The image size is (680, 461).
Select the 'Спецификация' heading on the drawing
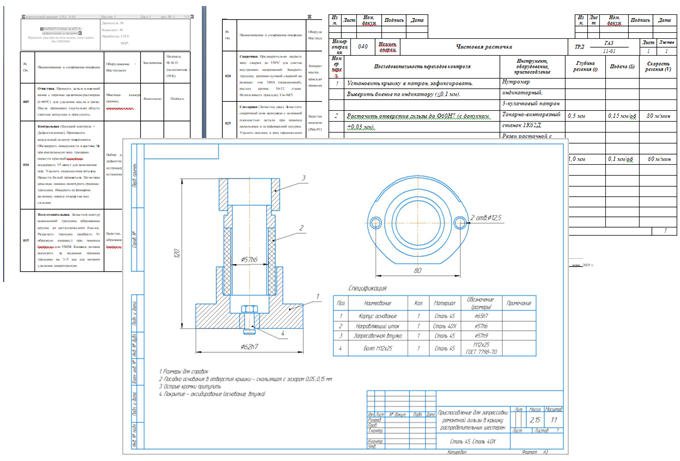367,288
